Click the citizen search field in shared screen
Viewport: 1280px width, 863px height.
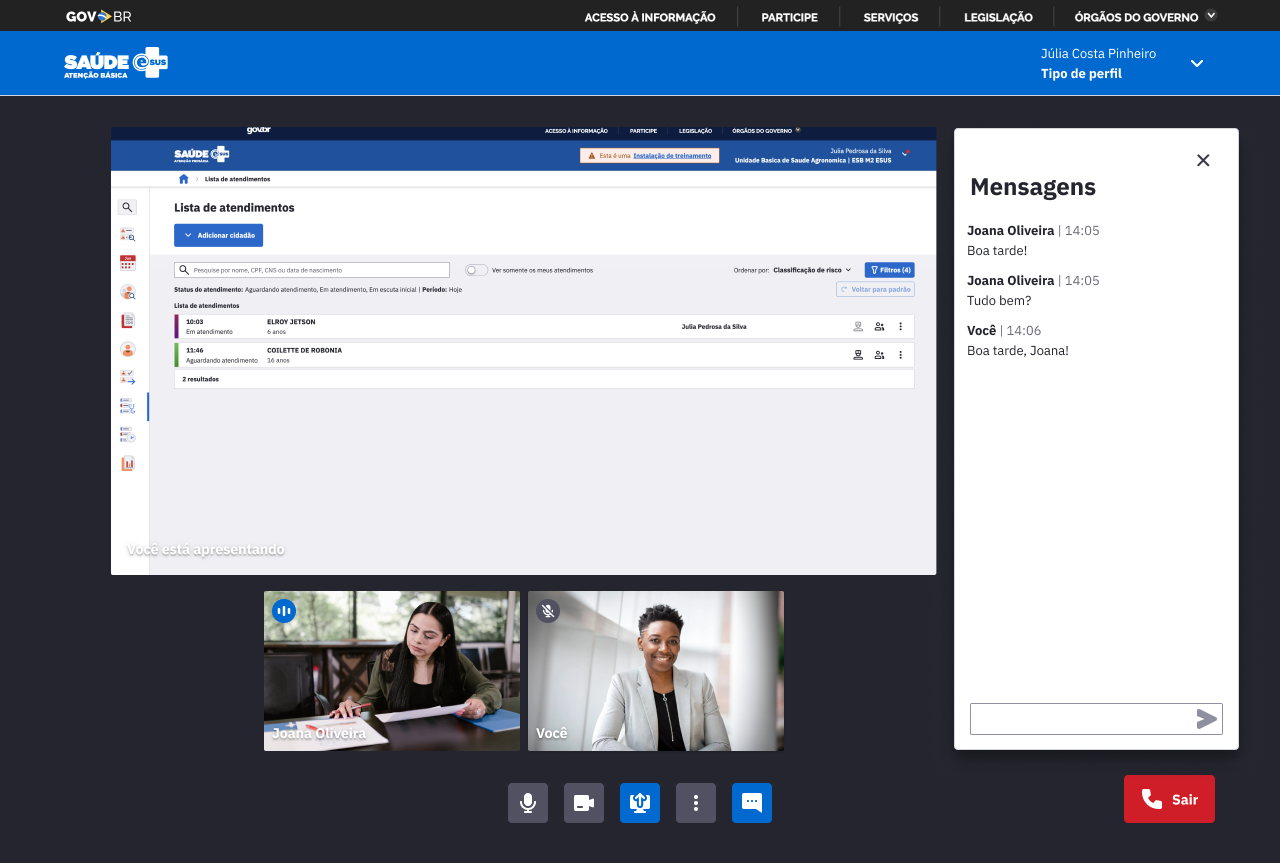click(312, 270)
